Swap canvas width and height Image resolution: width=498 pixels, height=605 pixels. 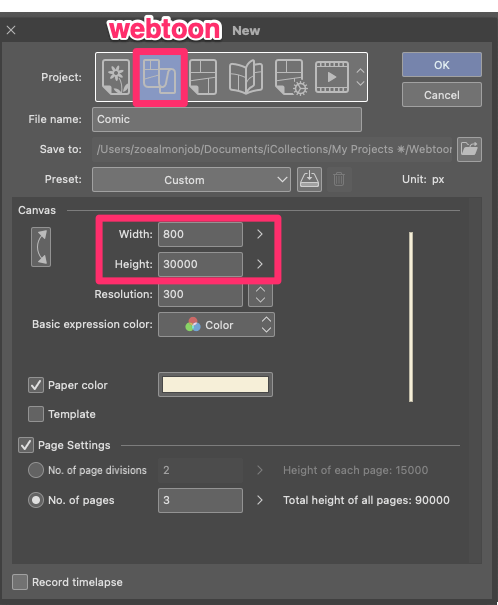click(x=41, y=247)
